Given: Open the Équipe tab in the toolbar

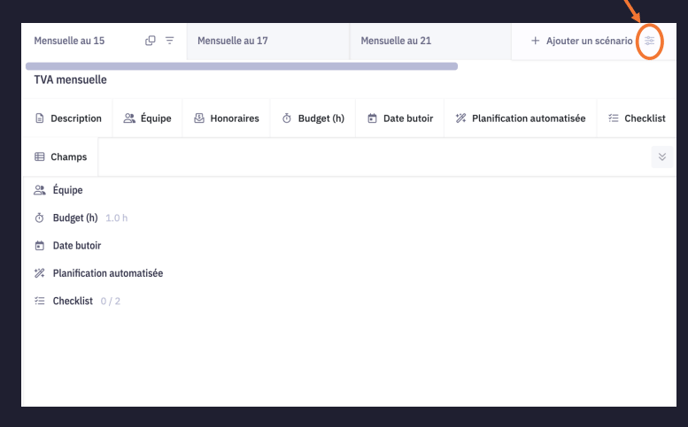Looking at the screenshot, I should pos(148,118).
